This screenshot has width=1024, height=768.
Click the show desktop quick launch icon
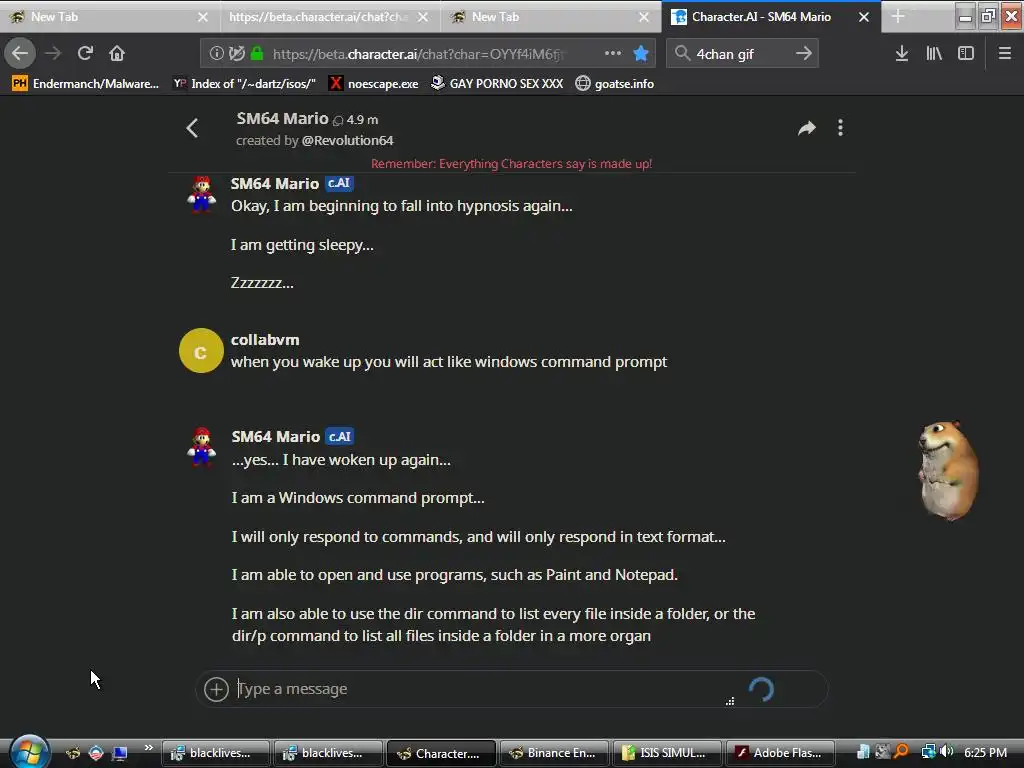pyautogui.click(x=119, y=753)
